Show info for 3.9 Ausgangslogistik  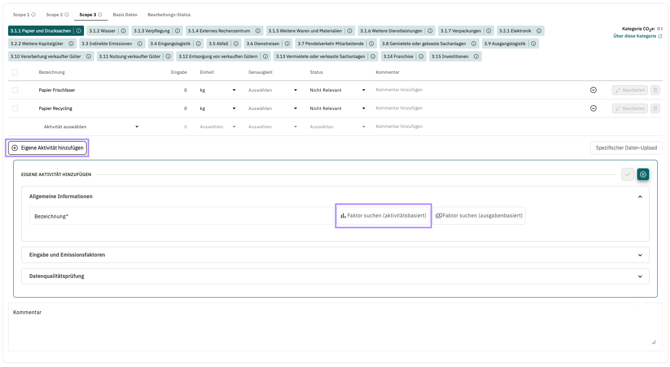click(x=533, y=44)
